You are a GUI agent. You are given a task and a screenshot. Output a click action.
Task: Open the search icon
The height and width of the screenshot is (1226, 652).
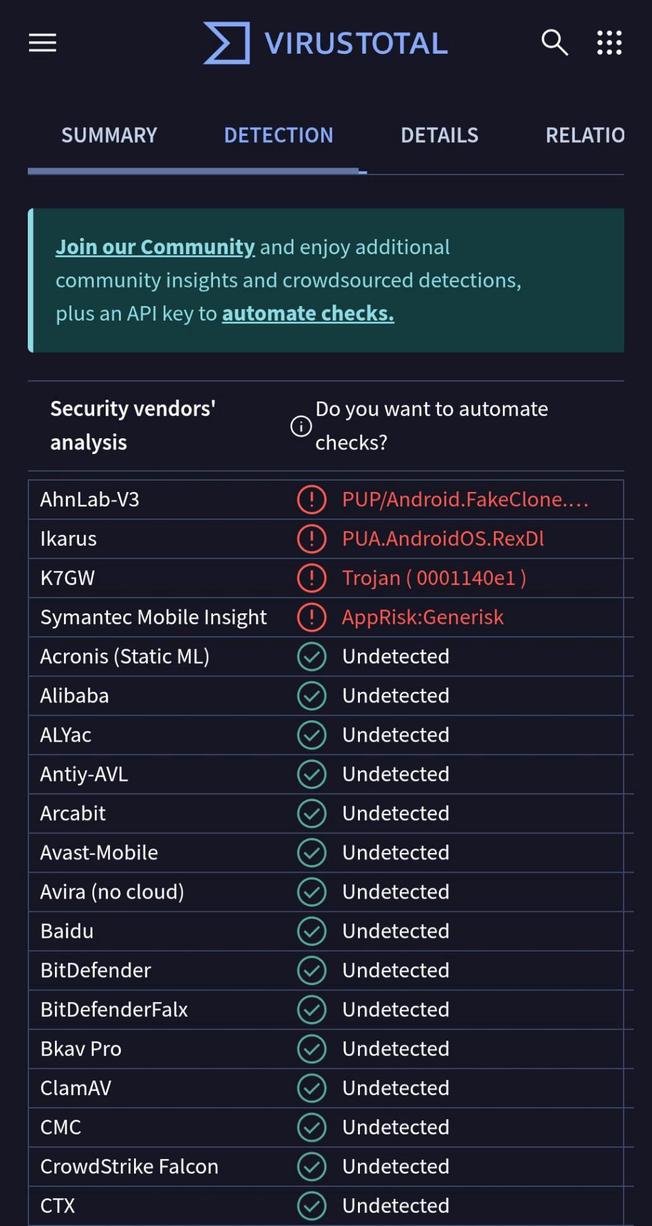[x=554, y=42]
